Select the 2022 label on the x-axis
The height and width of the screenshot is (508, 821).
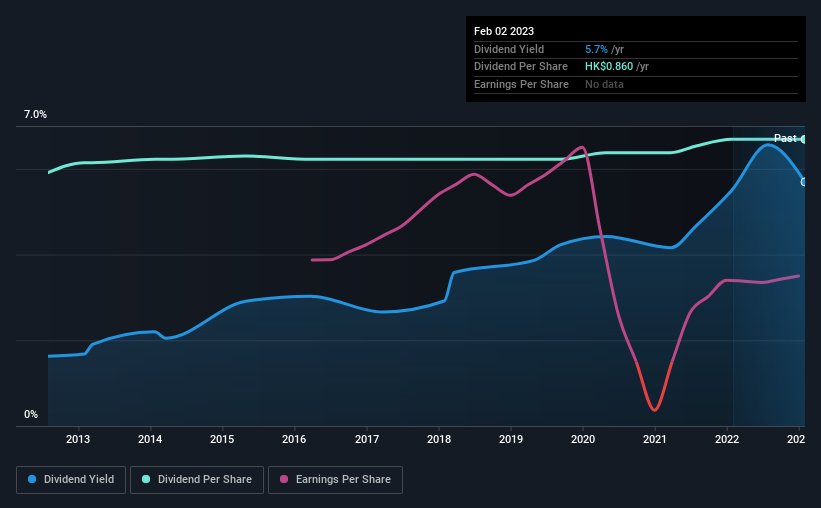point(727,439)
